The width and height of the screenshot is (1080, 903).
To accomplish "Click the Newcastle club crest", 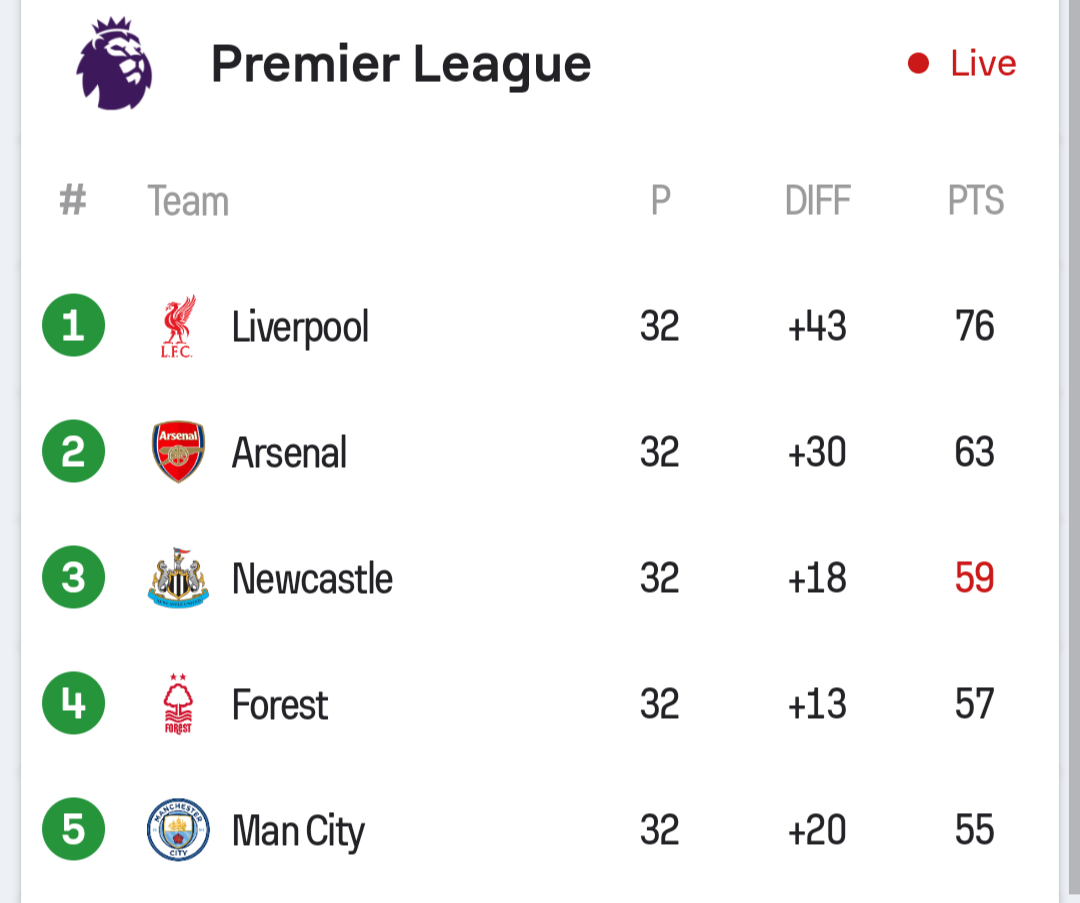I will [x=178, y=577].
